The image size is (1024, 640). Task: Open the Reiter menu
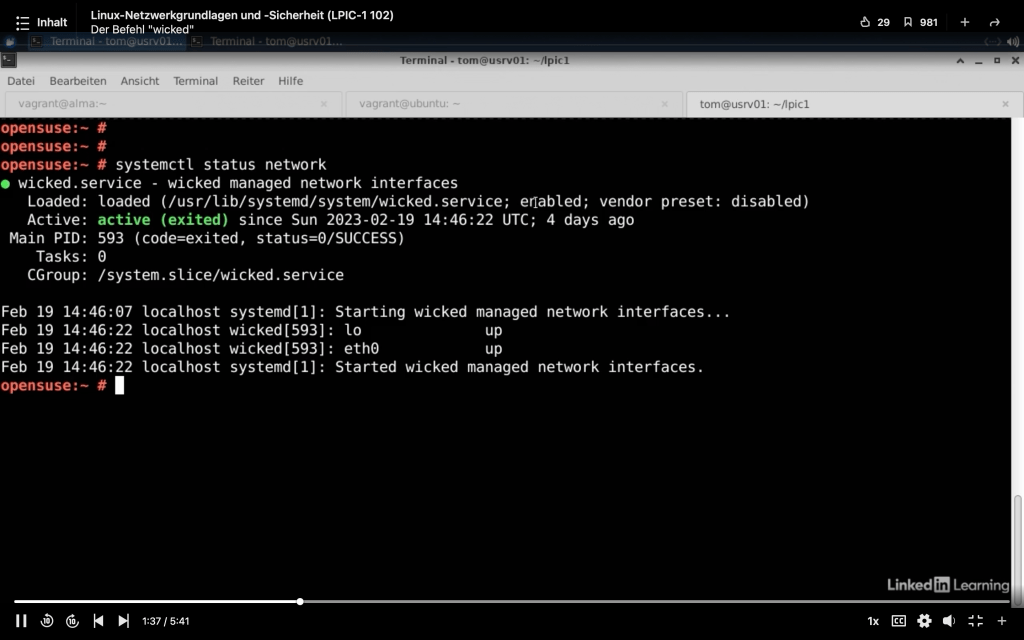(248, 81)
